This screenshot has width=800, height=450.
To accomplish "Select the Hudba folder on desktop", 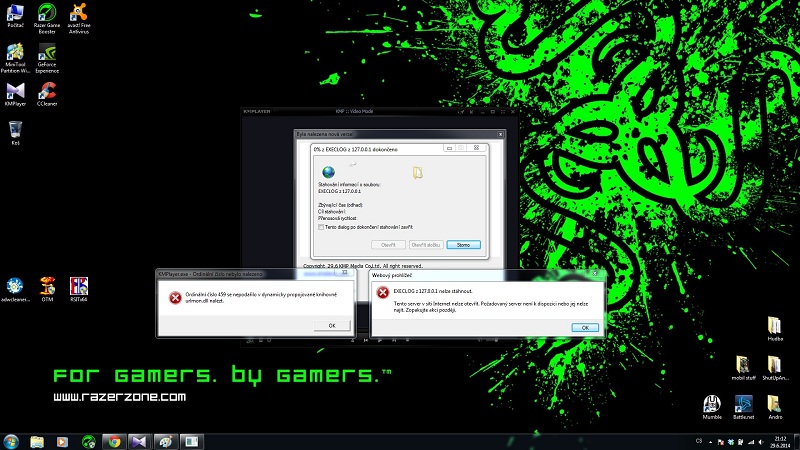I will pyautogui.click(x=774, y=327).
